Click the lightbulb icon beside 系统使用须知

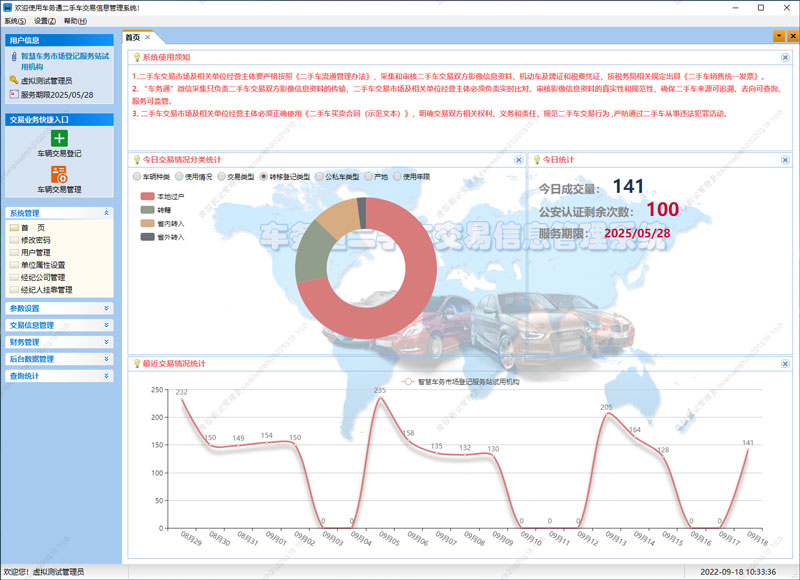[136, 58]
